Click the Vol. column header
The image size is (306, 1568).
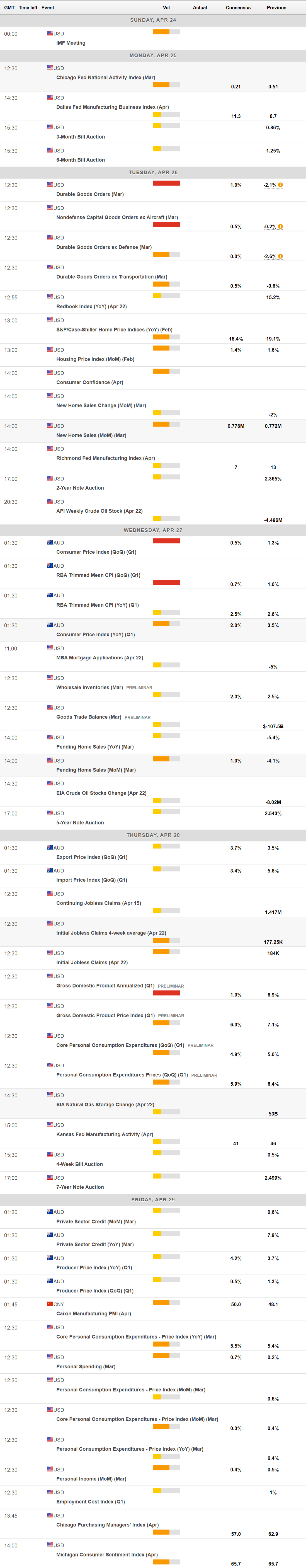[167, 8]
